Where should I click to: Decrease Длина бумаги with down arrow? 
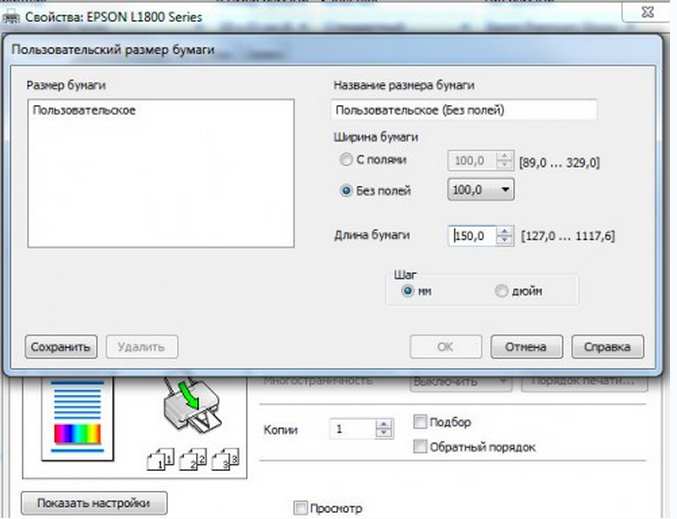pos(504,241)
